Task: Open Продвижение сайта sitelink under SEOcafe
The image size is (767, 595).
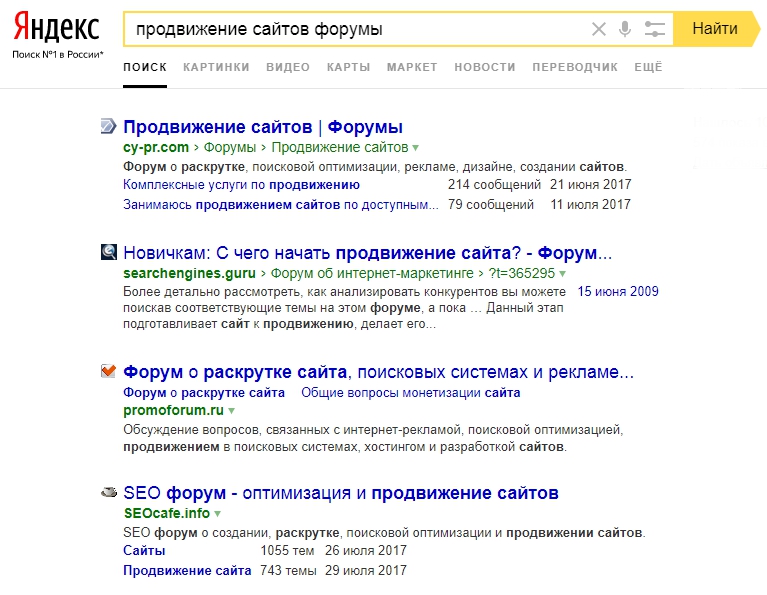Action: (x=187, y=571)
